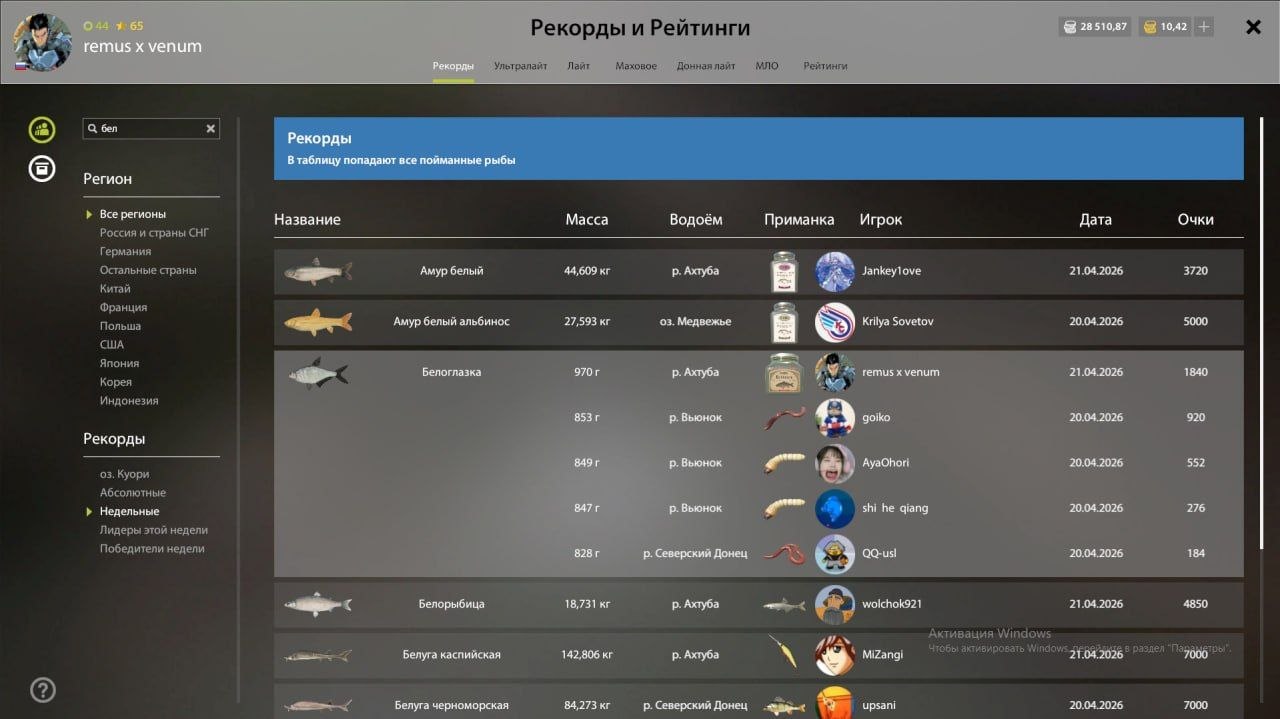1280x719 pixels.
Task: Click the Дата column header
Action: click(1096, 220)
